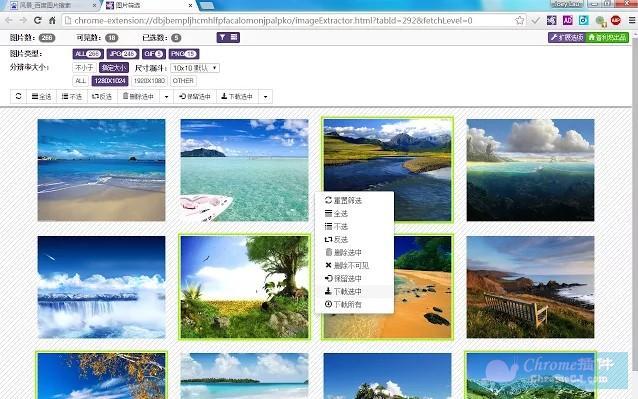Click the purple AD extension icon
This screenshot has height=399, width=638.
568,20
